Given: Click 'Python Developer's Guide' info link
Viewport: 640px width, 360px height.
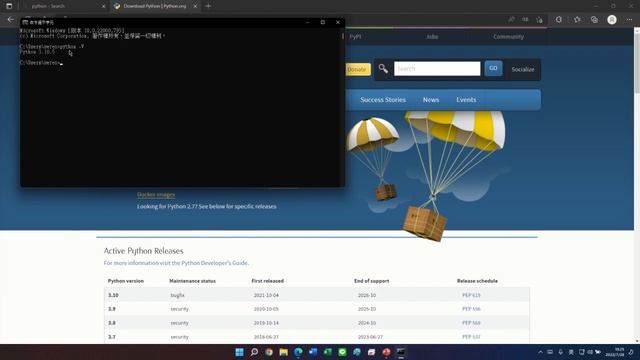Looking at the screenshot, I should tap(215, 263).
